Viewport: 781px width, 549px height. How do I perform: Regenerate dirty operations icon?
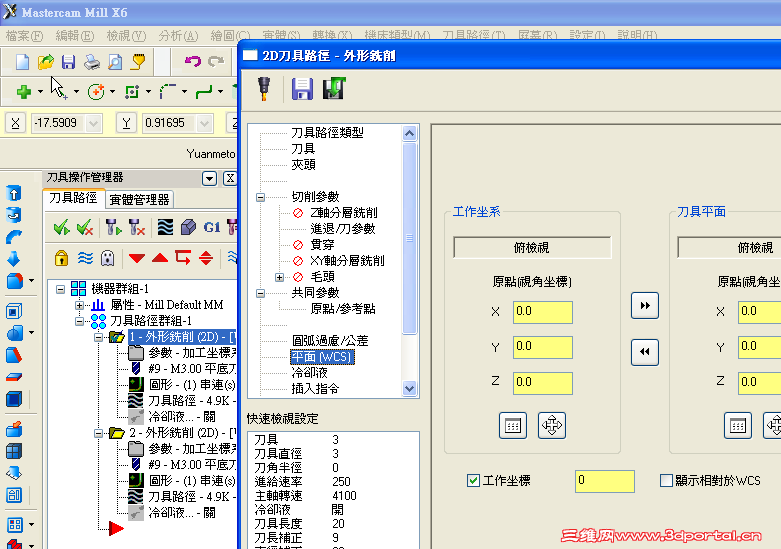136,228
